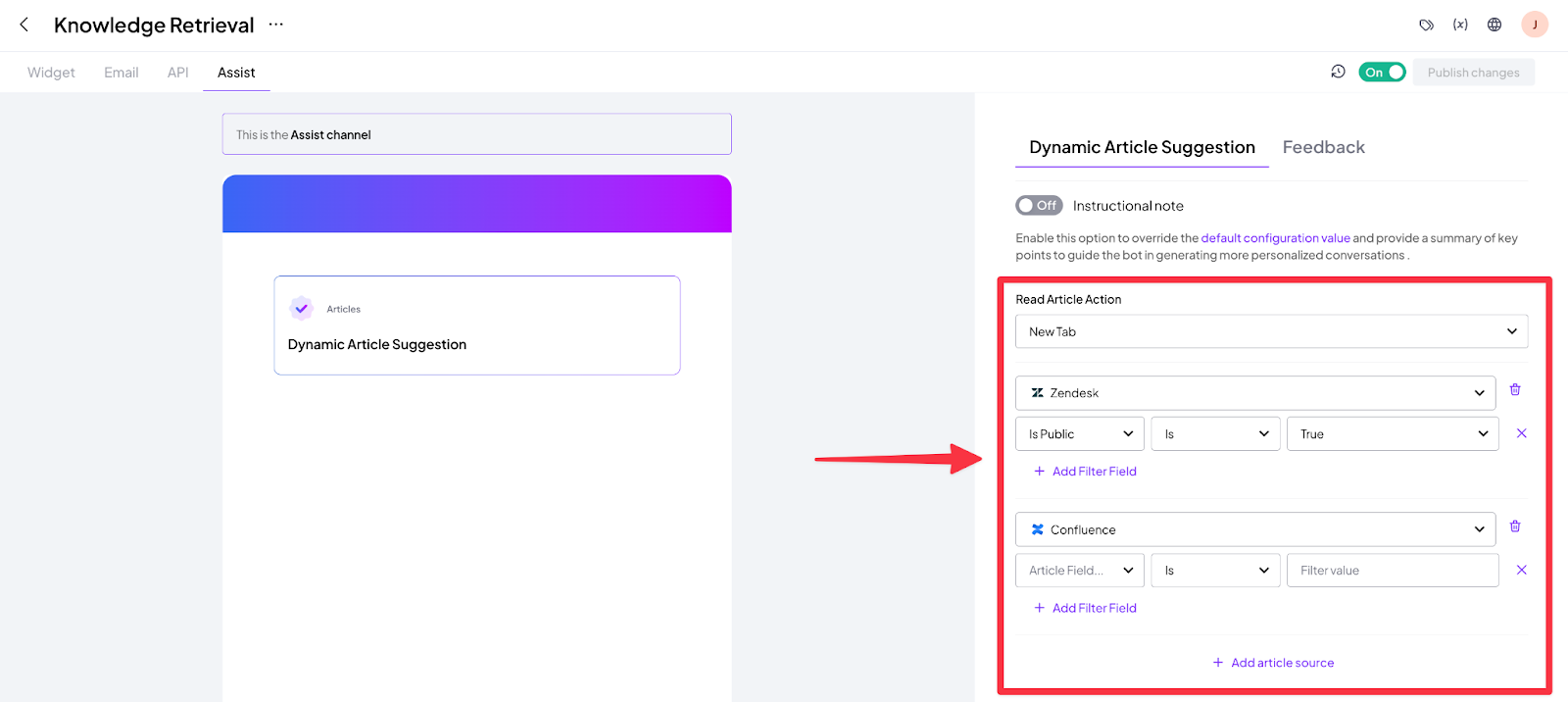1568x702 pixels.
Task: Open the Article Field dropdown
Action: click(1080, 571)
